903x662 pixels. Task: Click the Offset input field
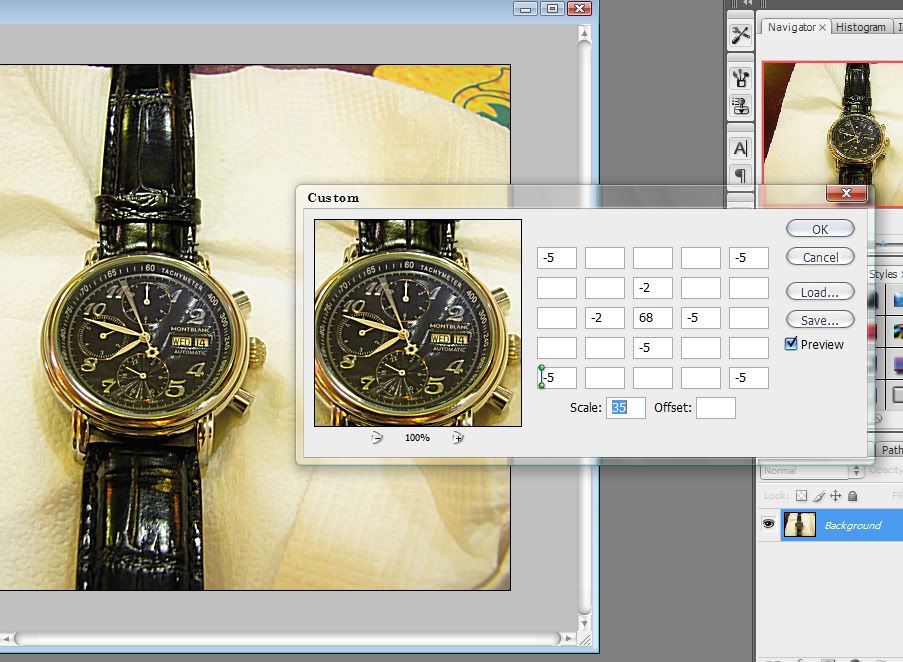click(x=715, y=408)
